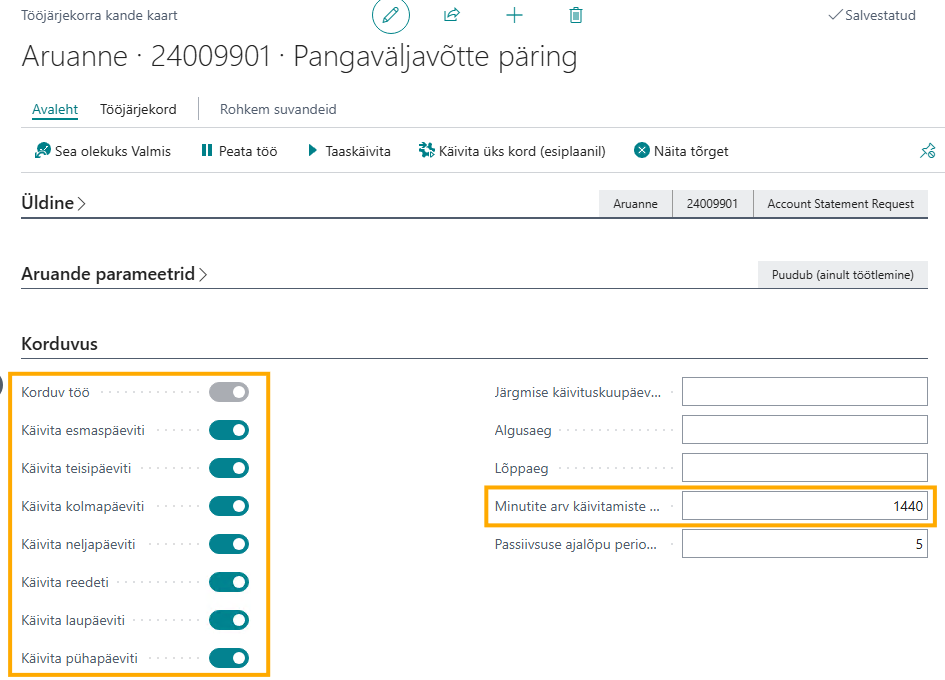Click the Tööjärjekorra kande kaart caption
Image resolution: width=945 pixels, height=680 pixels.
click(x=99, y=15)
